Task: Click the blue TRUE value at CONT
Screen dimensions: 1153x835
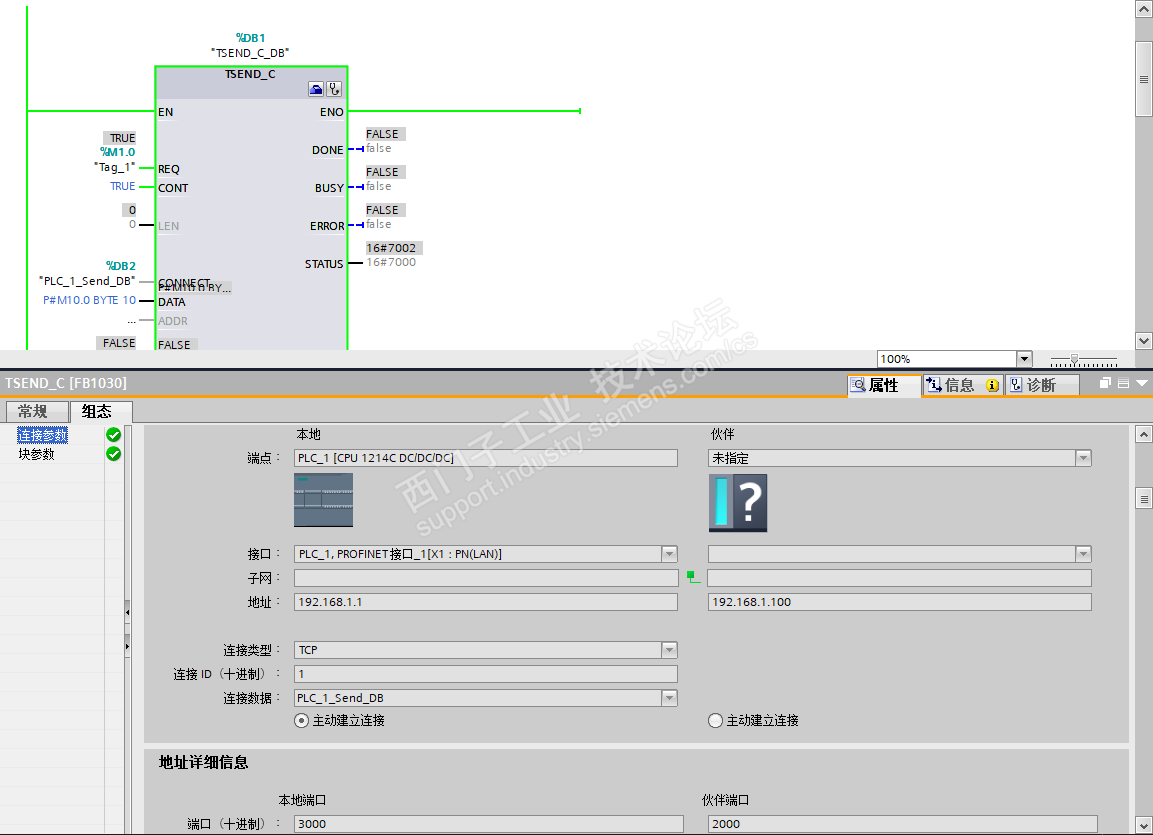Action: [123, 187]
